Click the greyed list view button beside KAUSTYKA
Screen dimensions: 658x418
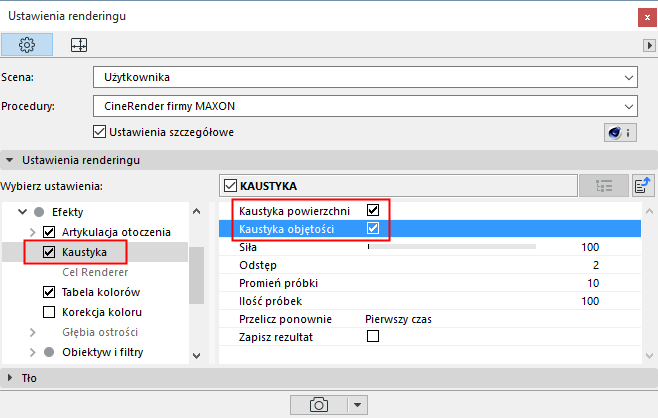coord(604,185)
